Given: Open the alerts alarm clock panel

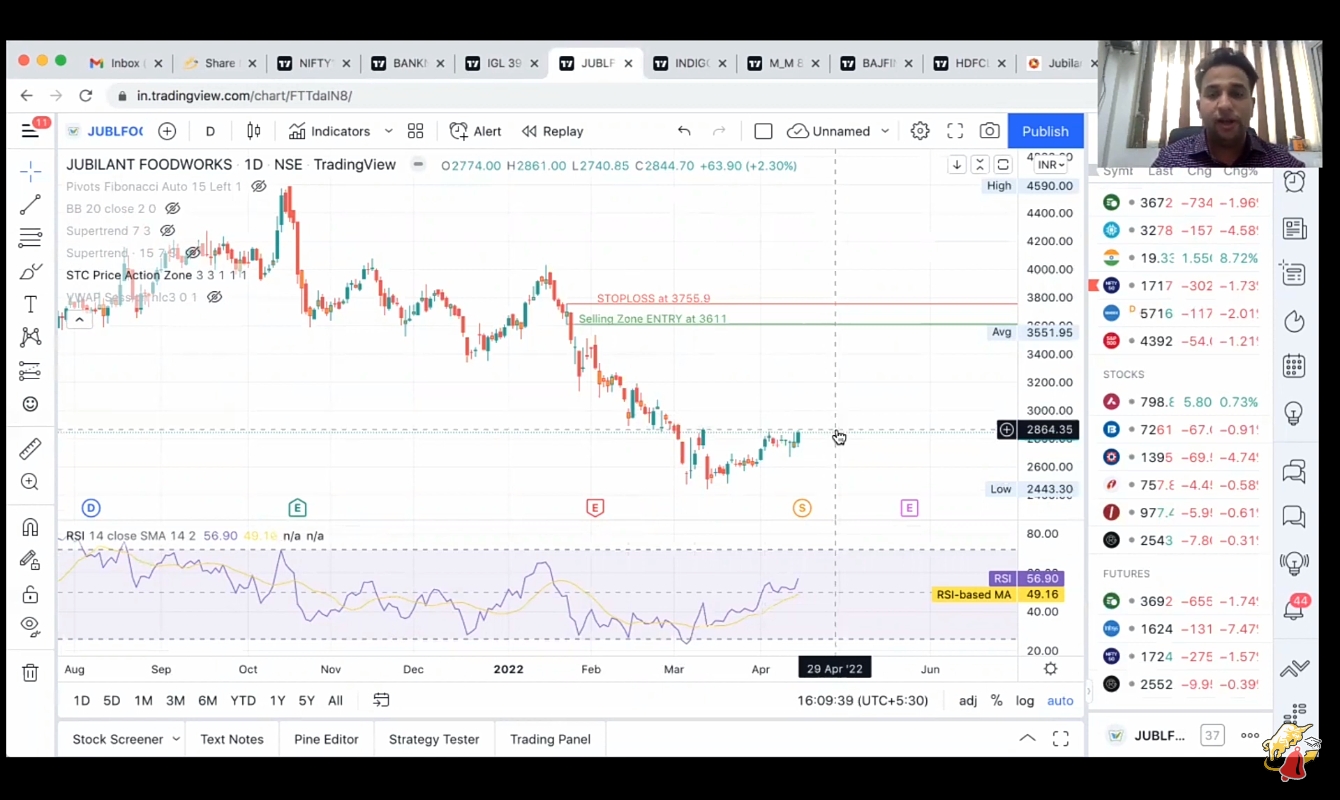Looking at the screenshot, I should pyautogui.click(x=1294, y=181).
